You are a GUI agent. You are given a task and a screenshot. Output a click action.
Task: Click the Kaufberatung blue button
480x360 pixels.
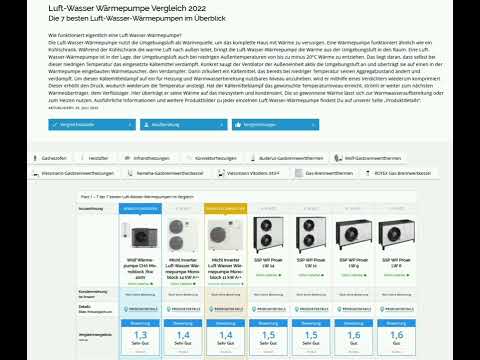click(184, 125)
